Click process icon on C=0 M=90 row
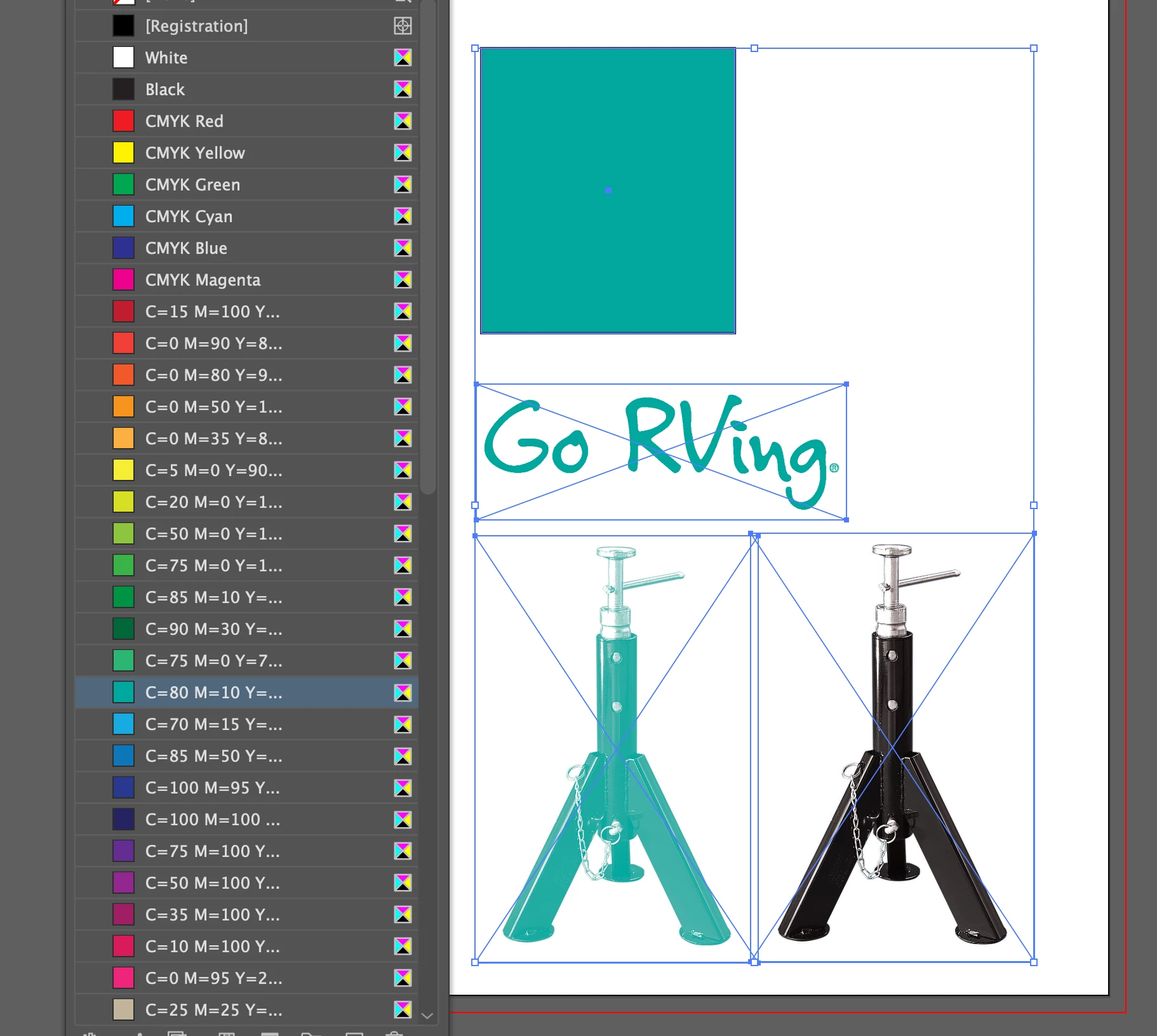 pyautogui.click(x=403, y=343)
